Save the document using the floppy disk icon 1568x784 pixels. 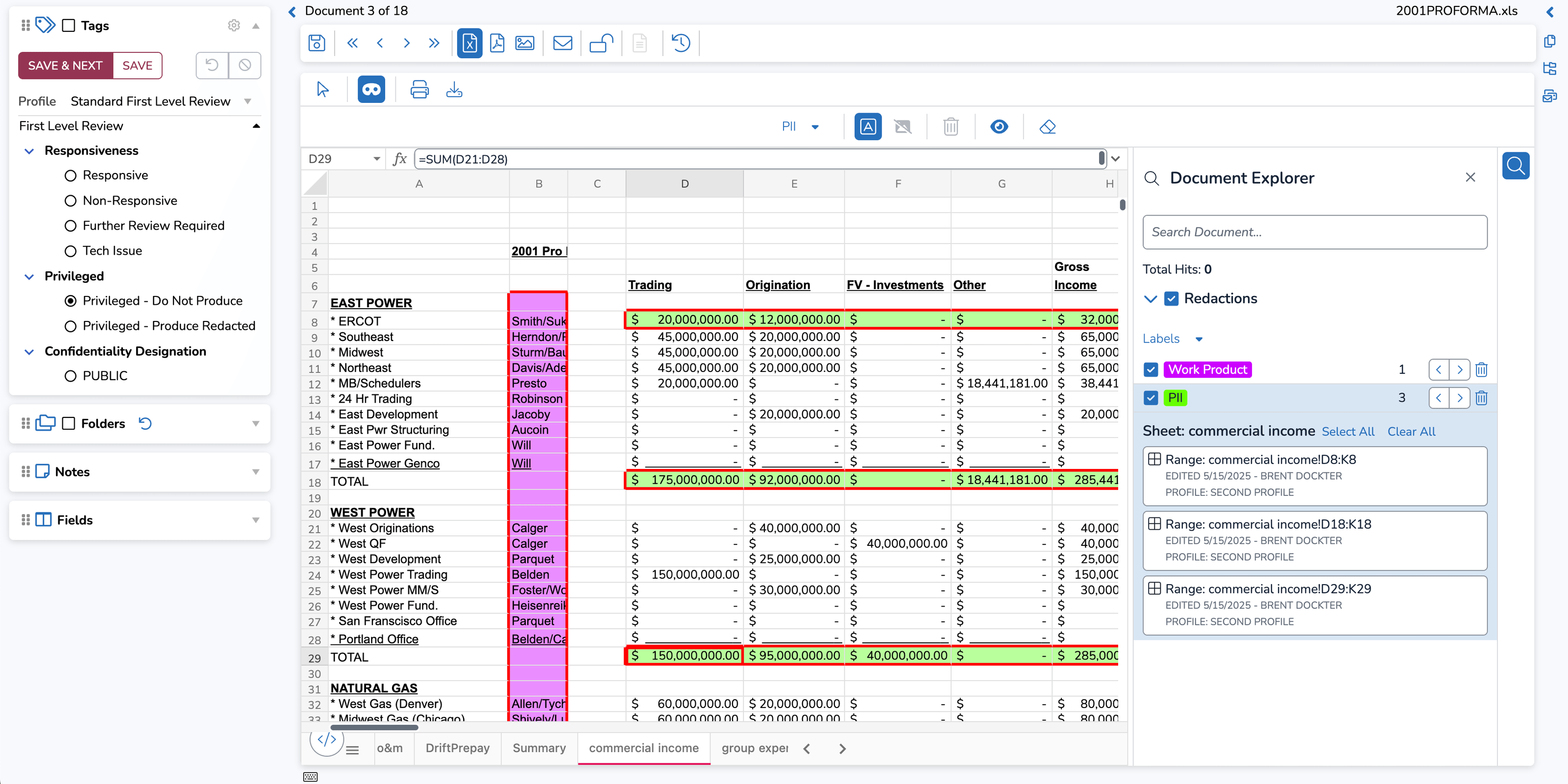(x=316, y=43)
